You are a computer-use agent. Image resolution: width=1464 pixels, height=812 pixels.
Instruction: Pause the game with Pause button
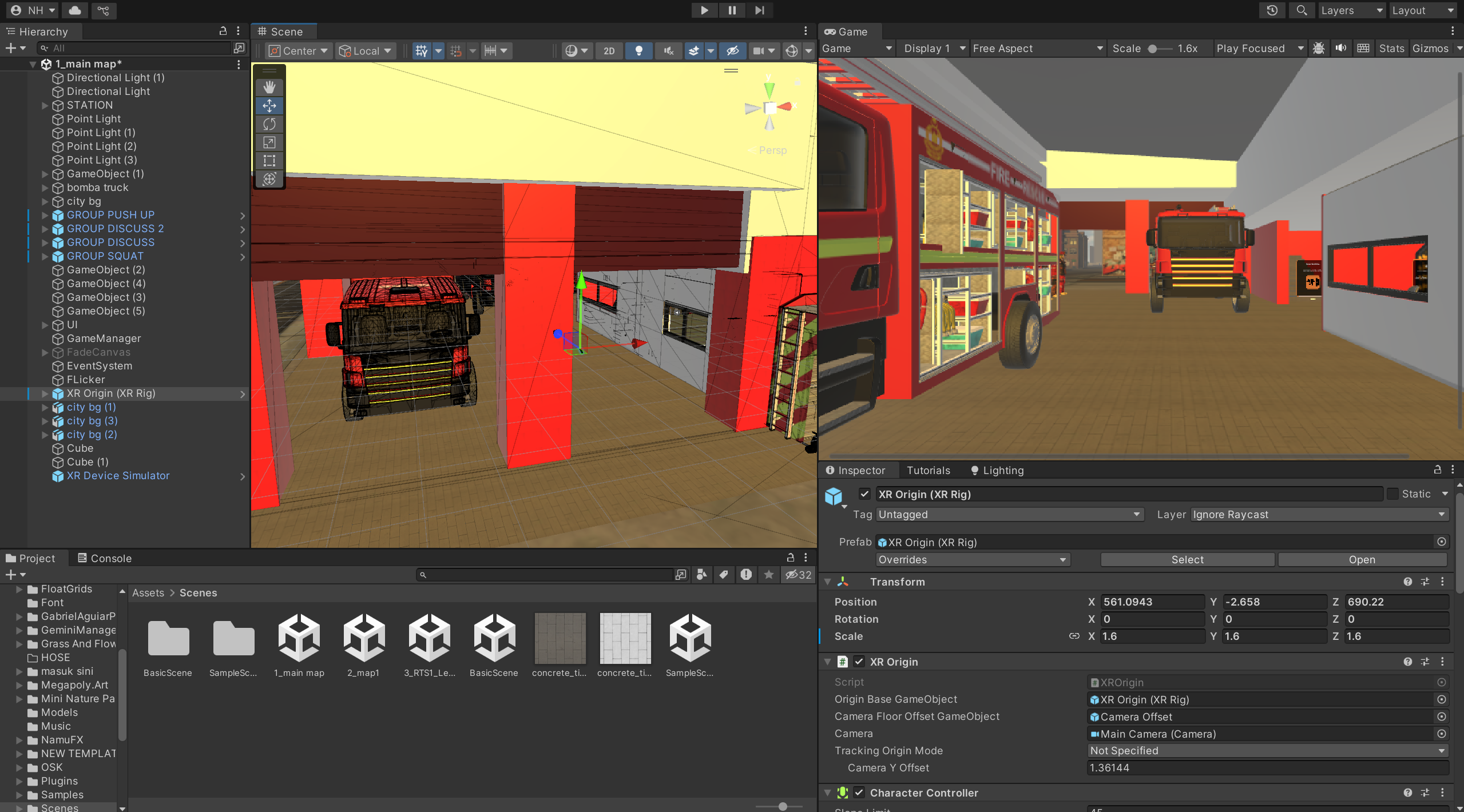(732, 10)
